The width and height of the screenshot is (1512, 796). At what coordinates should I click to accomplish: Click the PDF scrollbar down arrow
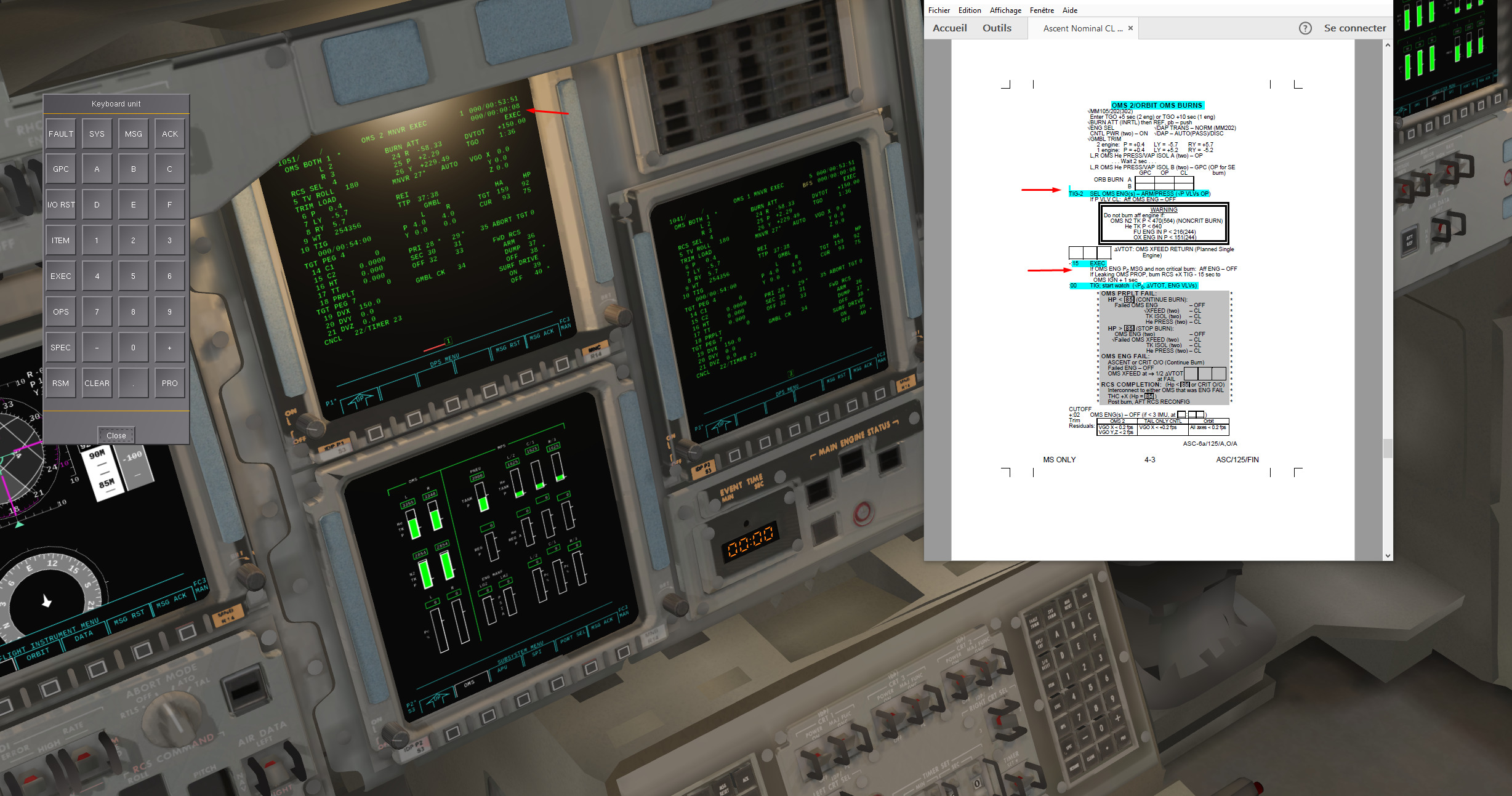click(x=1388, y=555)
